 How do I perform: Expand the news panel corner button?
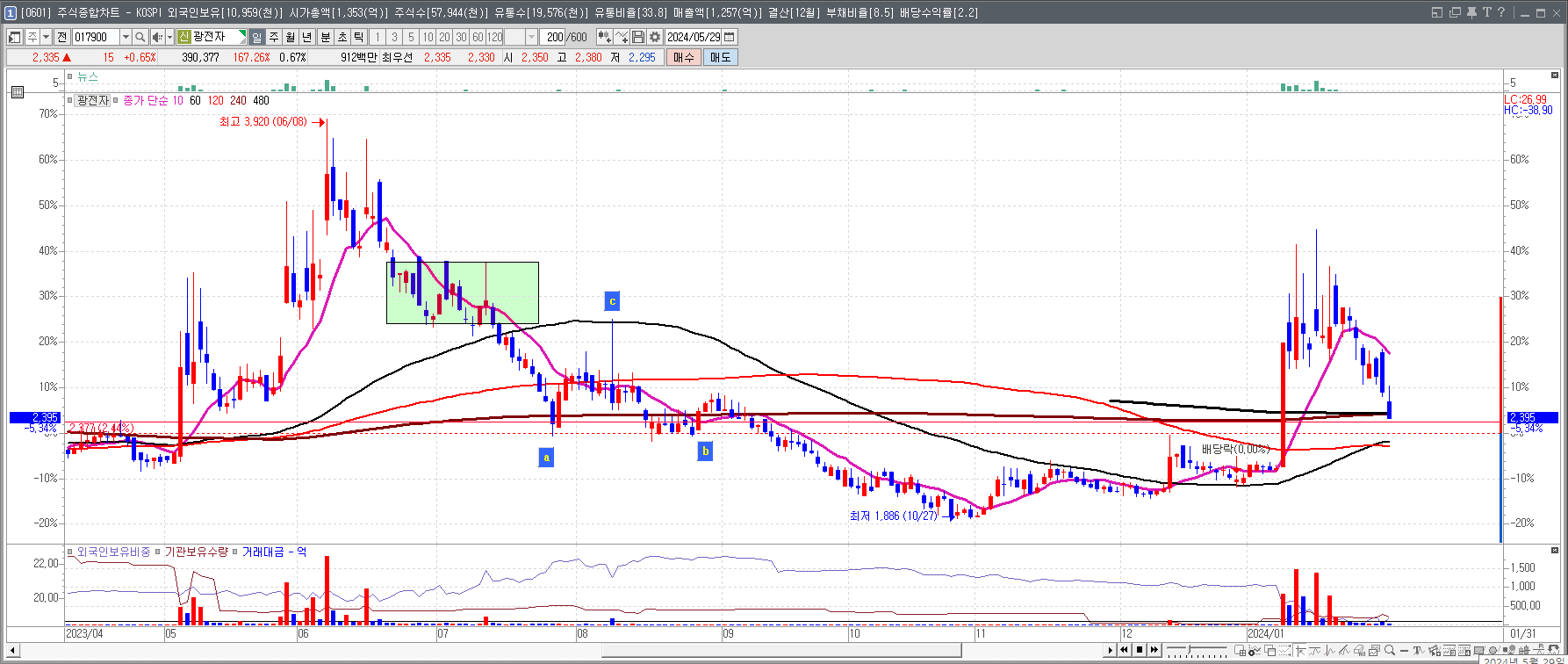(x=1554, y=76)
